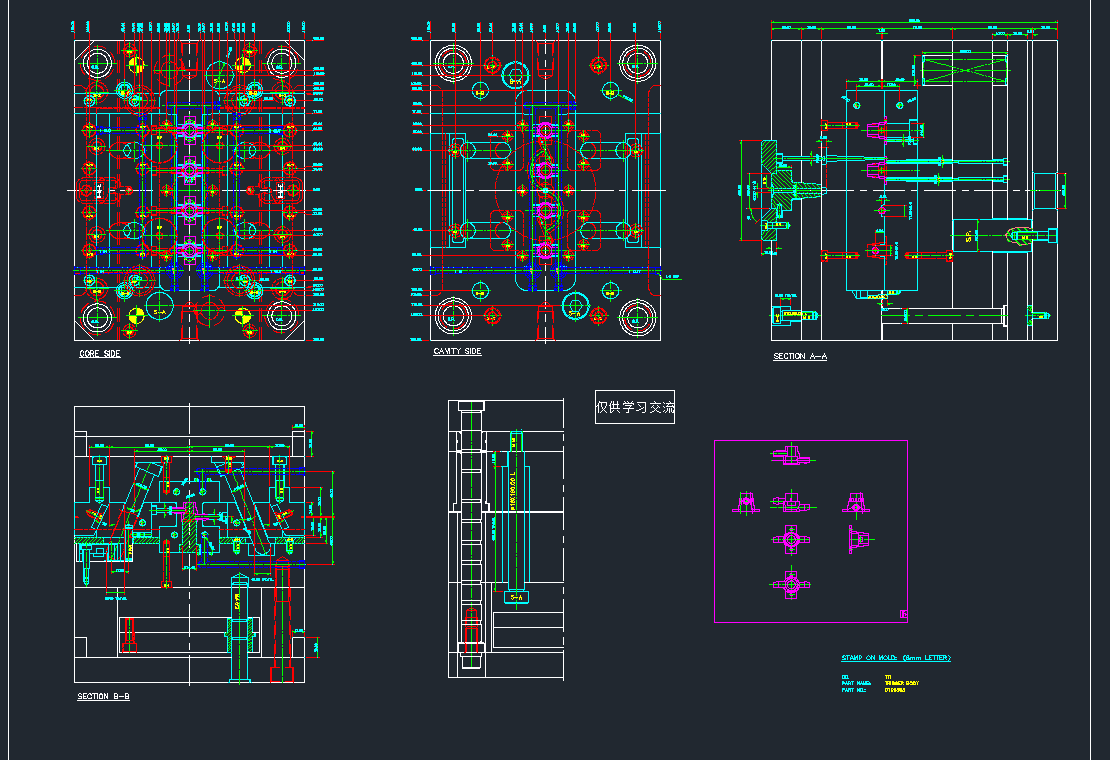Select the bottom magenta part view in the magenta frame

pyautogui.click(x=790, y=582)
